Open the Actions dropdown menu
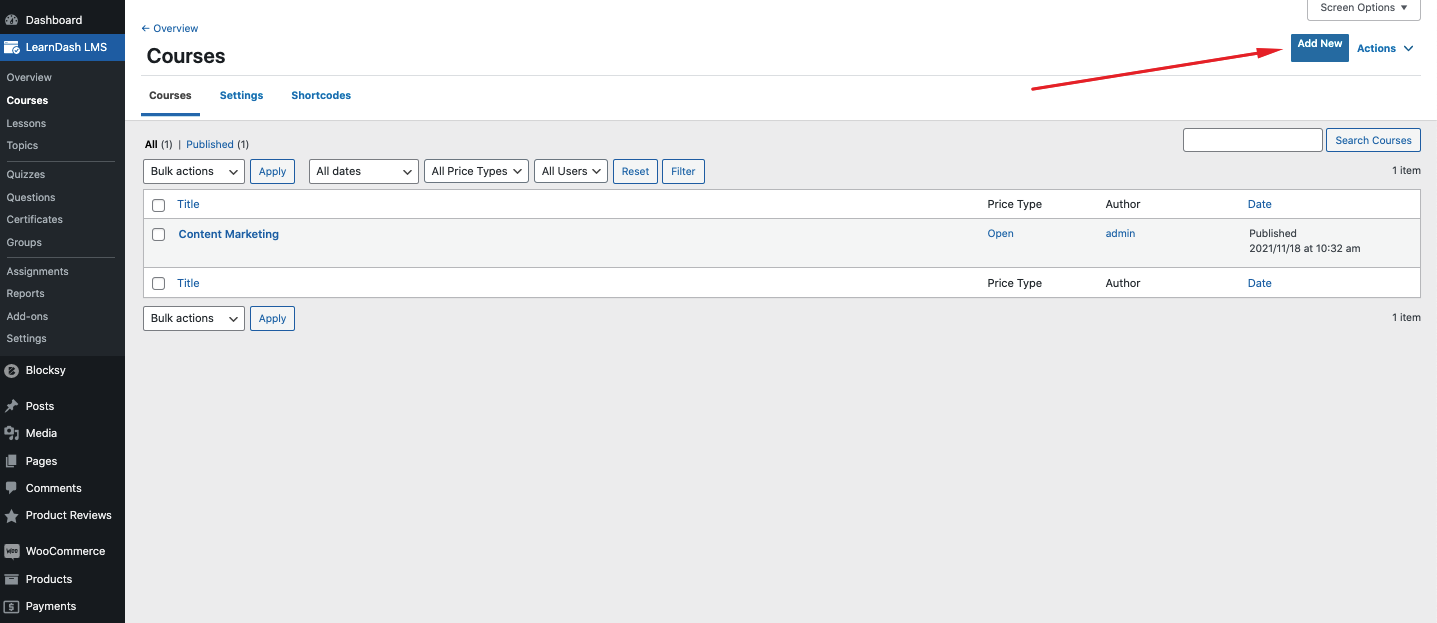This screenshot has width=1437, height=623. pos(1385,48)
